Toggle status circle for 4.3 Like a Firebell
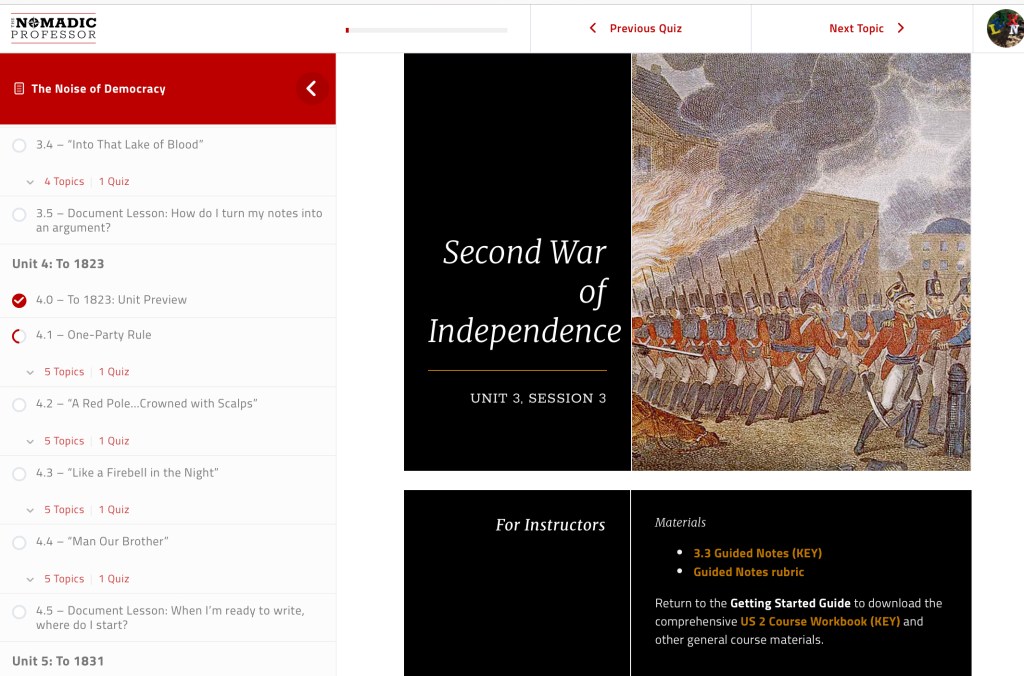Image resolution: width=1024 pixels, height=676 pixels. tap(19, 473)
